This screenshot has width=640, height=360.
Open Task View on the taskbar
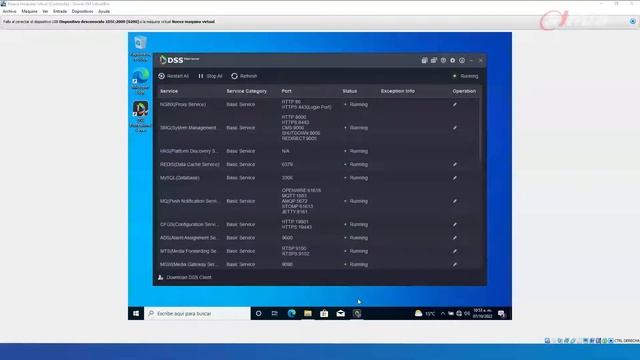[x=275, y=313]
